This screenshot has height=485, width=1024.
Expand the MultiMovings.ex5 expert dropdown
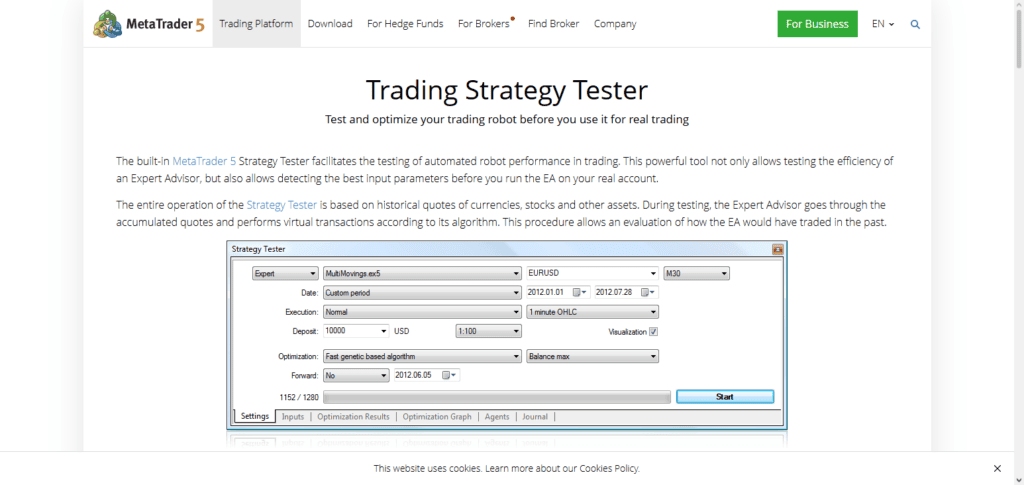[423, 274]
